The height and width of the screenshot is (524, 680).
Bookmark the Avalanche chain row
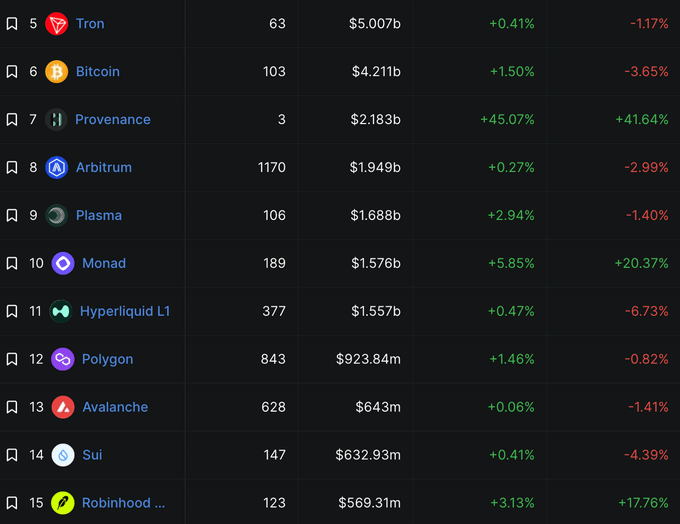pos(12,407)
